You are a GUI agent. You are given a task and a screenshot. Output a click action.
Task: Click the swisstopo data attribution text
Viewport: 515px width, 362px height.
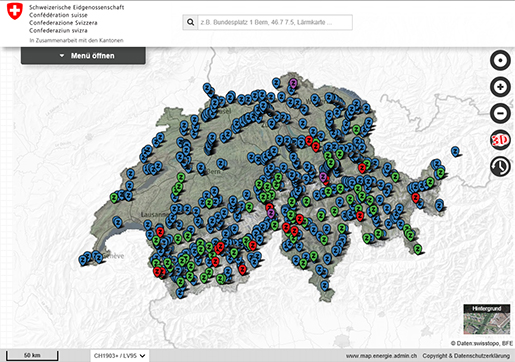(x=482, y=343)
